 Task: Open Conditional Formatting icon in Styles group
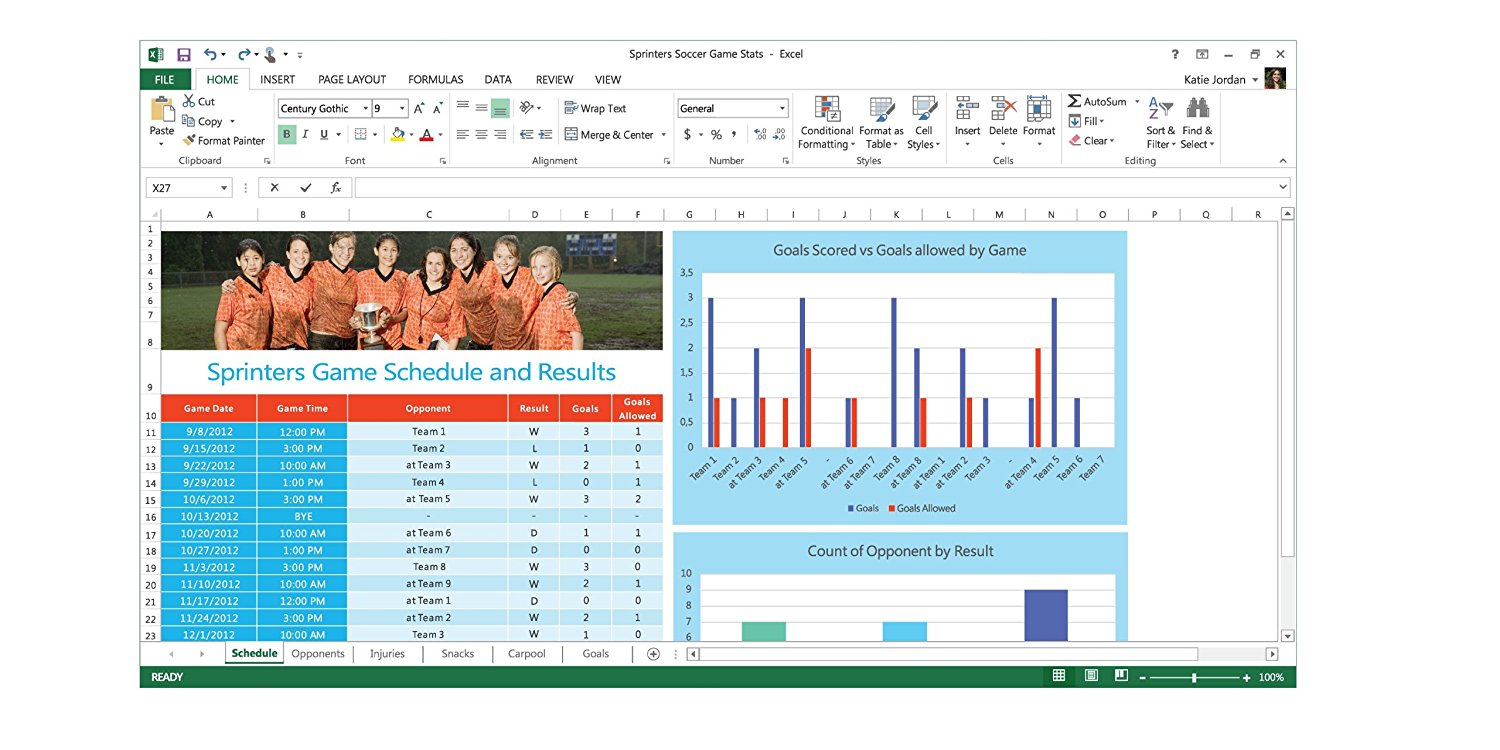click(x=826, y=109)
